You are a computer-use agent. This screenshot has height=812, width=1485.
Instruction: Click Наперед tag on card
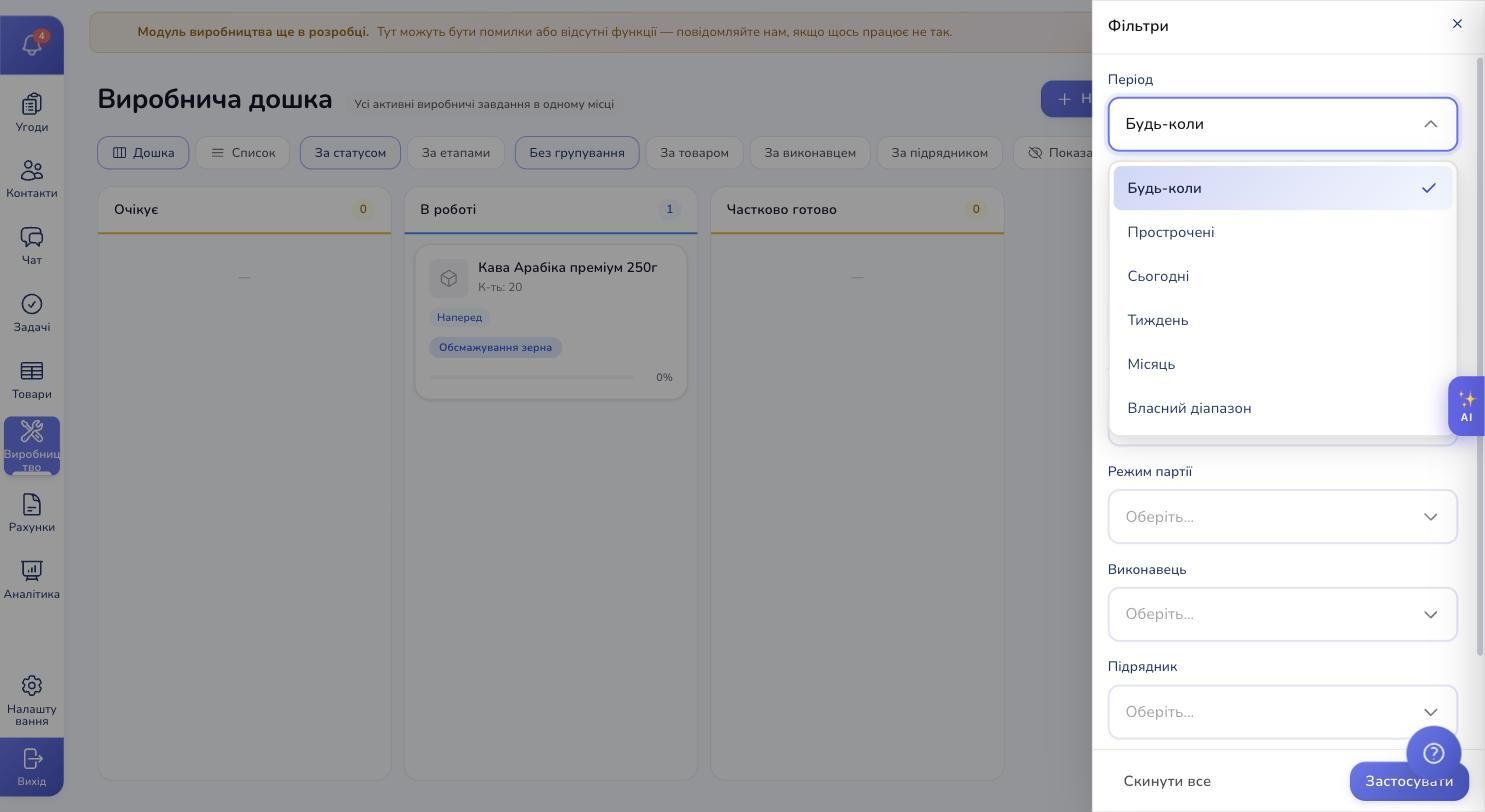pos(460,317)
